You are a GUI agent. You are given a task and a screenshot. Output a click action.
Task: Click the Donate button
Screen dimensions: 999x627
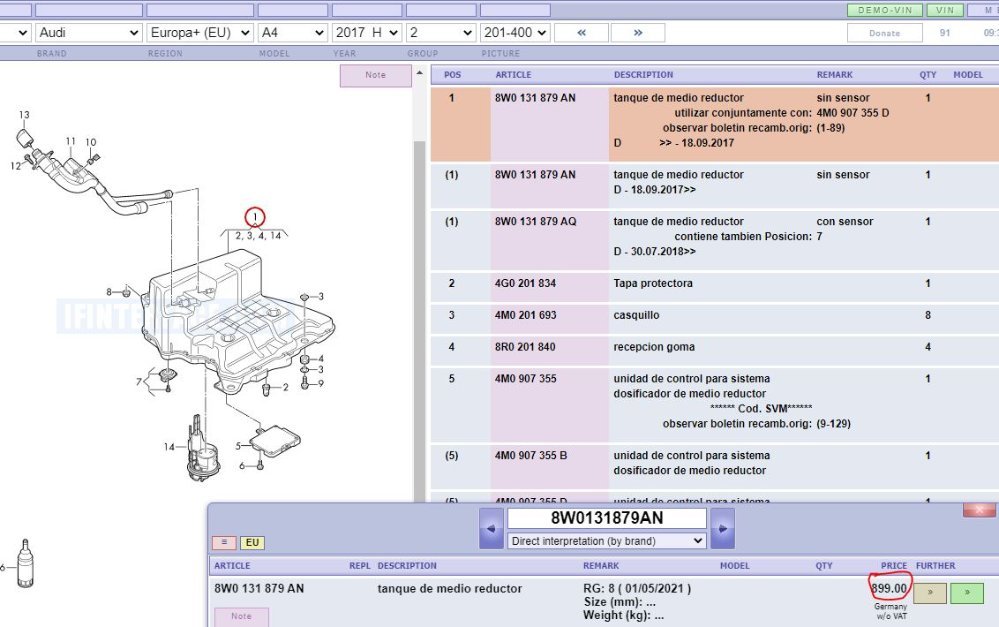(x=884, y=33)
